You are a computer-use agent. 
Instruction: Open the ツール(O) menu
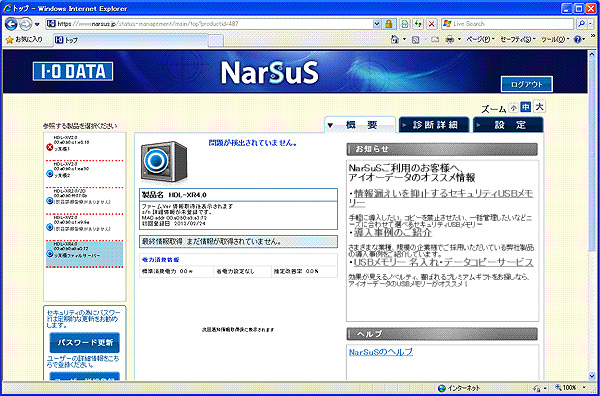coord(555,39)
